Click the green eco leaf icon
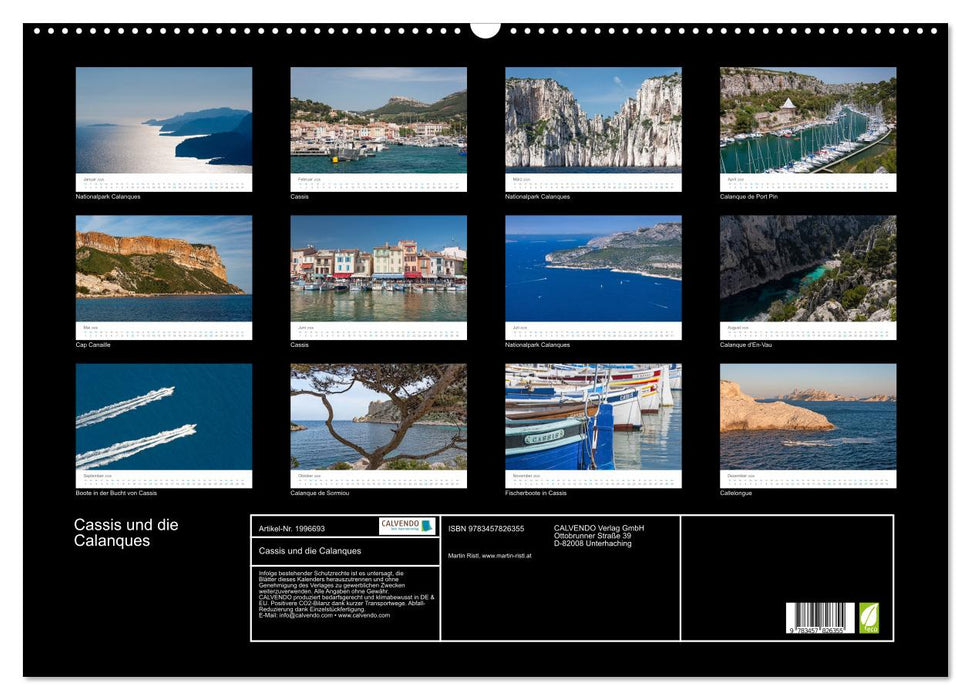 point(868,617)
